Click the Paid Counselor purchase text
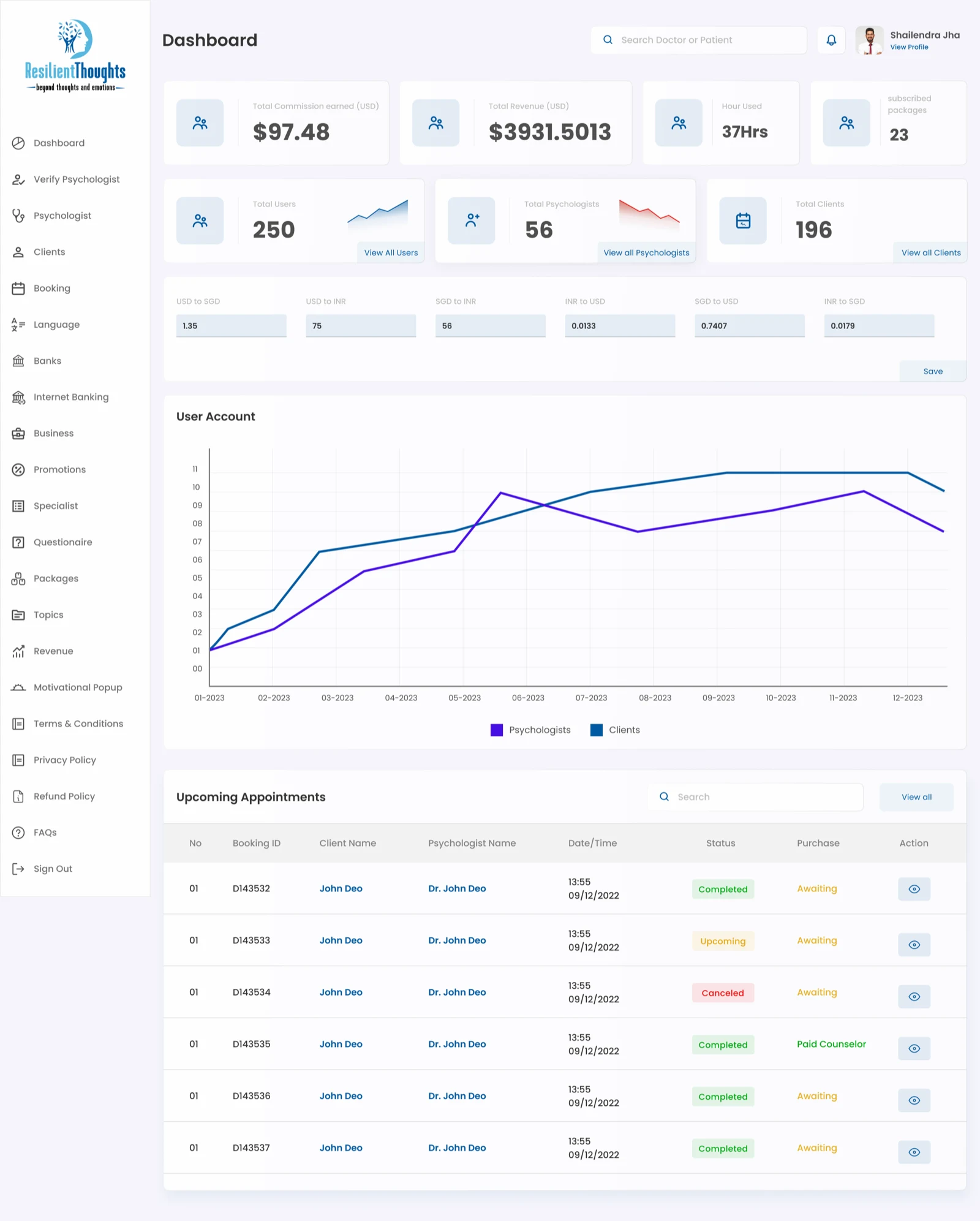980x1221 pixels. (x=831, y=1044)
